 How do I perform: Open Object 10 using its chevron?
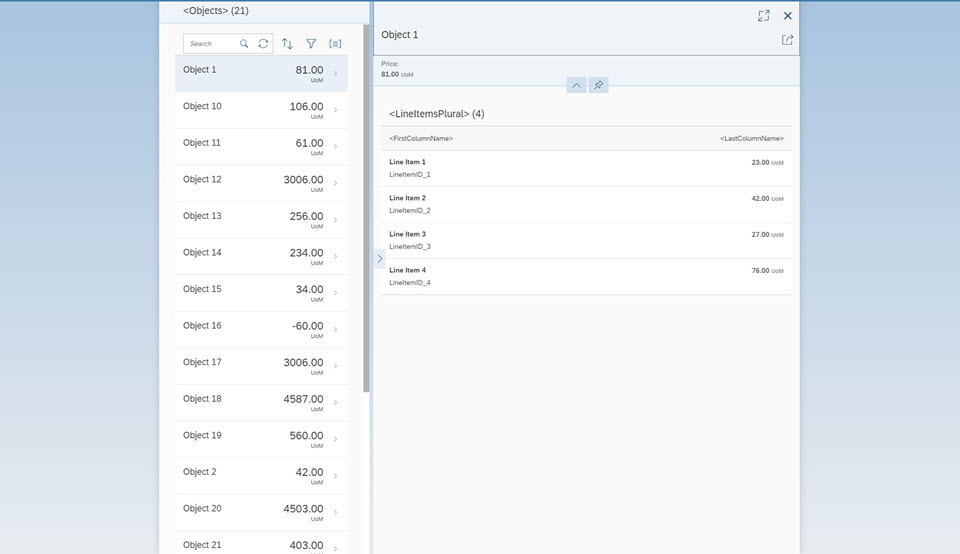[x=335, y=110]
